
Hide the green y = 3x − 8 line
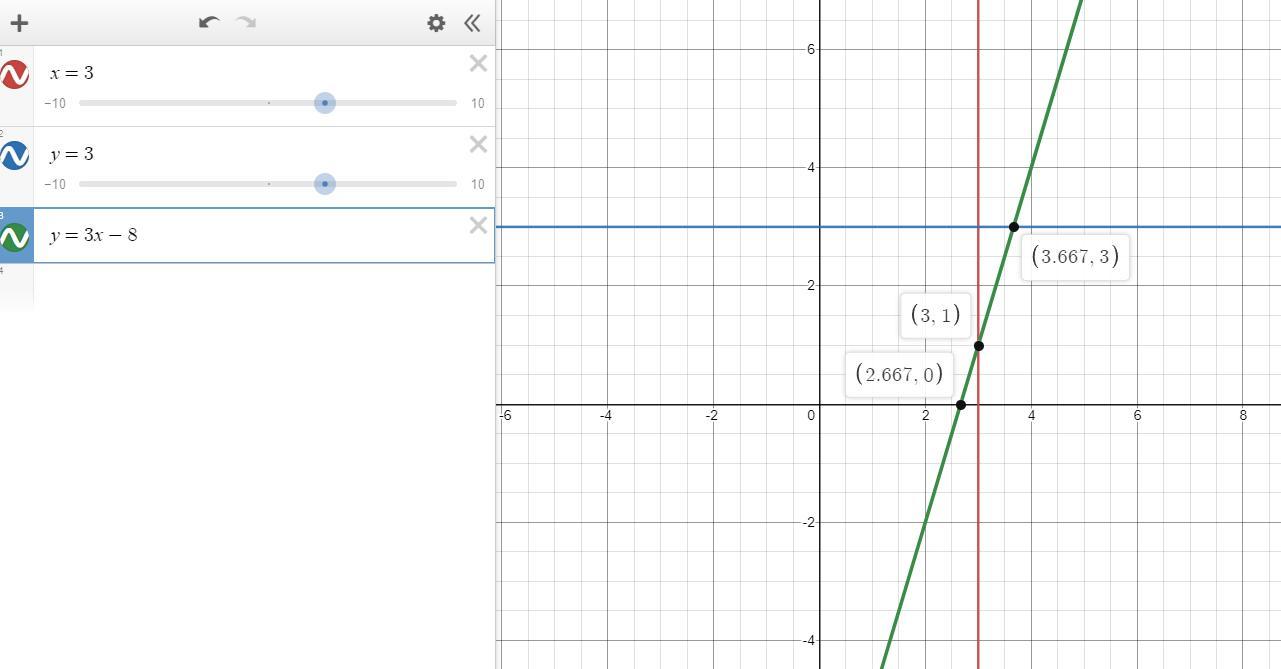[15, 237]
